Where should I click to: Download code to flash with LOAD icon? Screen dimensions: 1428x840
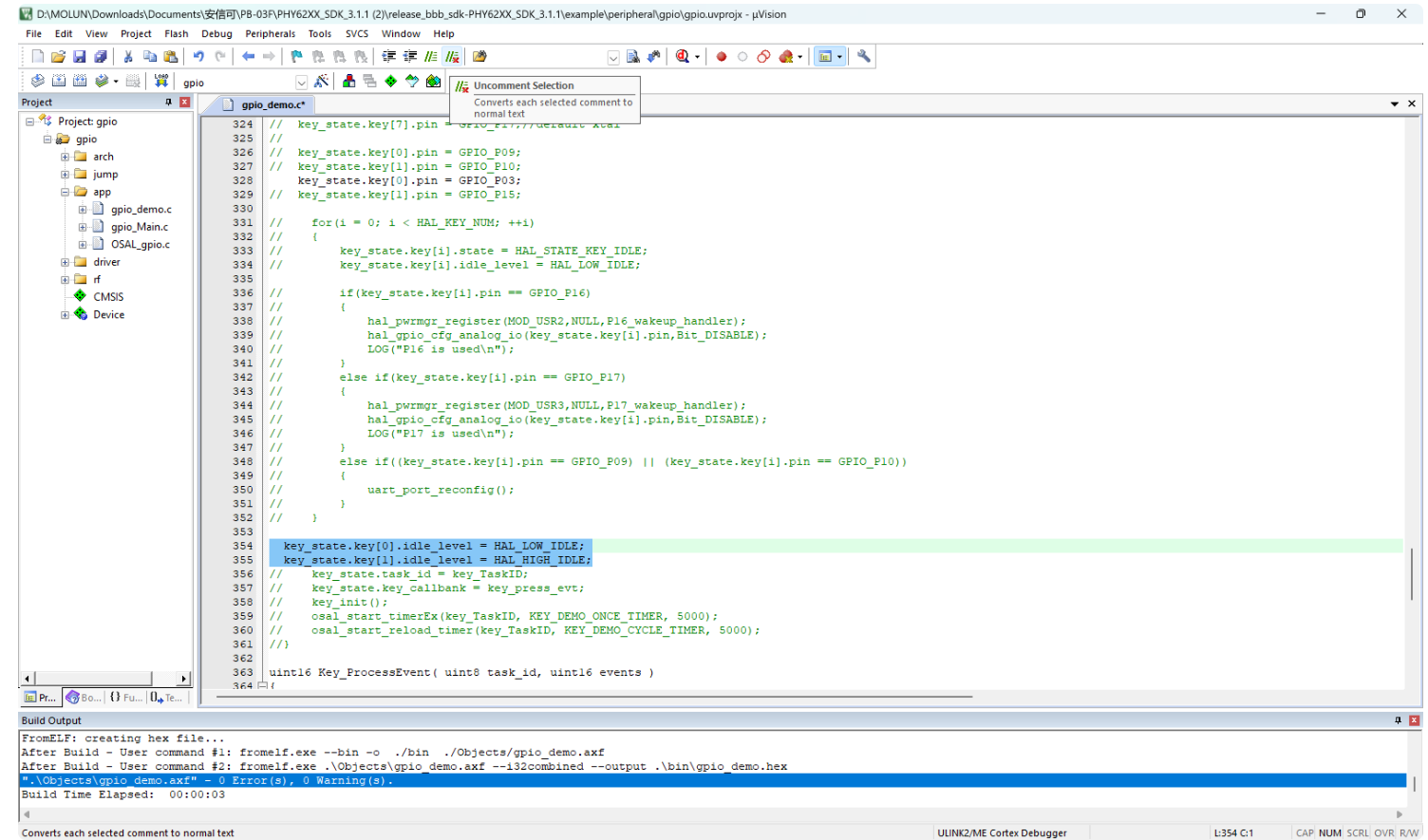161,82
